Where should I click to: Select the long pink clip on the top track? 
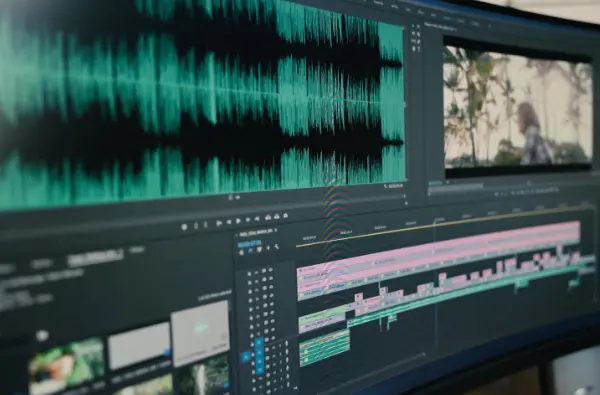(440, 245)
